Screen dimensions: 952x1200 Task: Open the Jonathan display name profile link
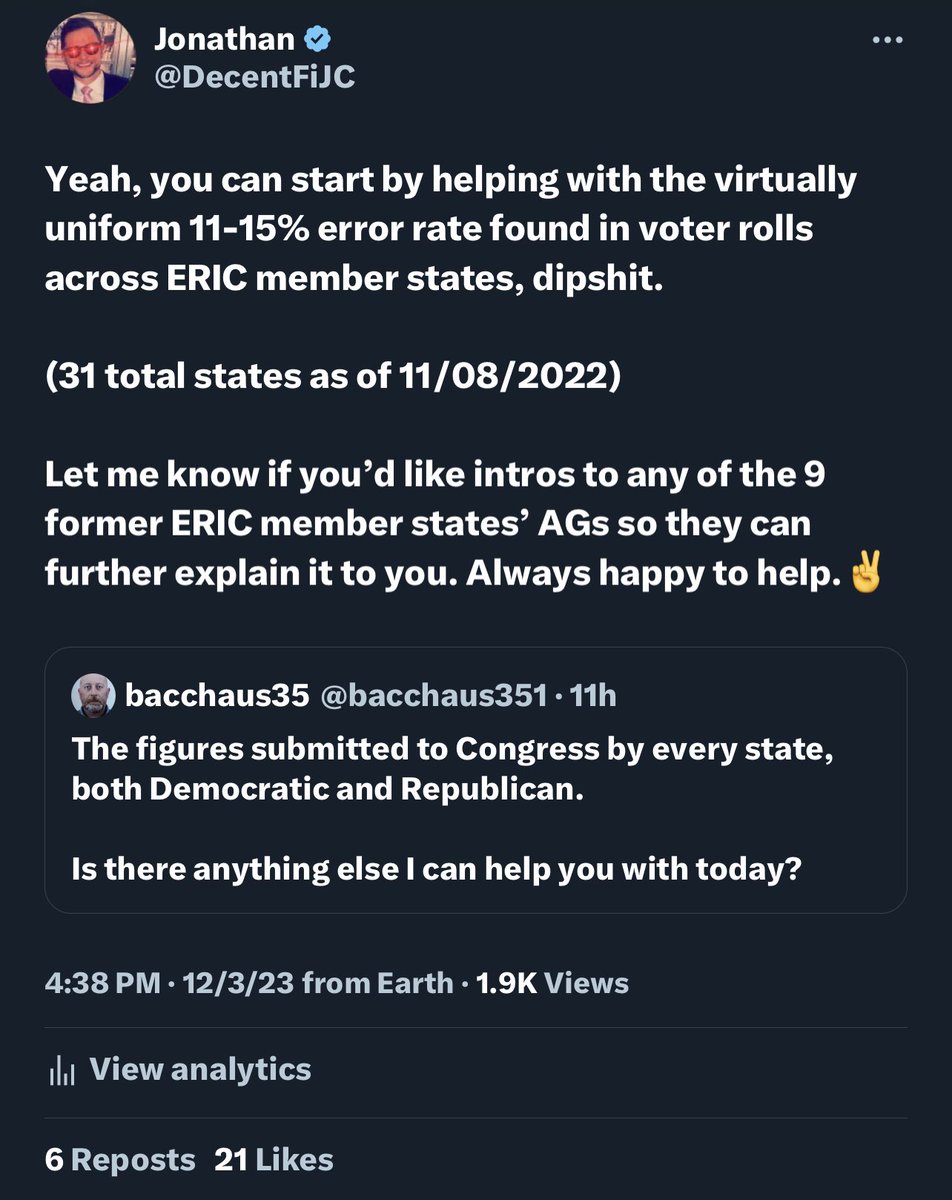coord(224,40)
